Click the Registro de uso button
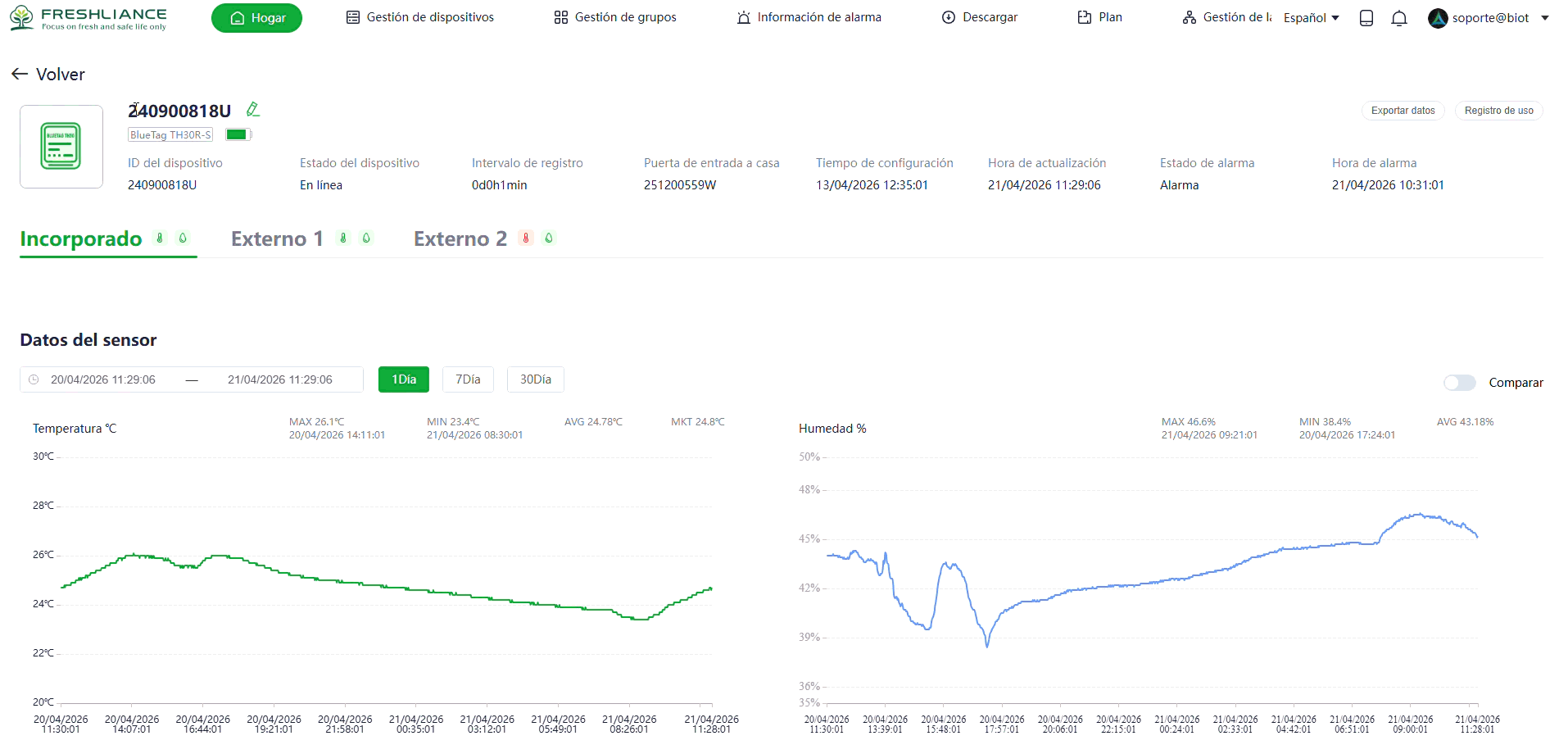The height and width of the screenshot is (754, 1568). pos(1498,111)
